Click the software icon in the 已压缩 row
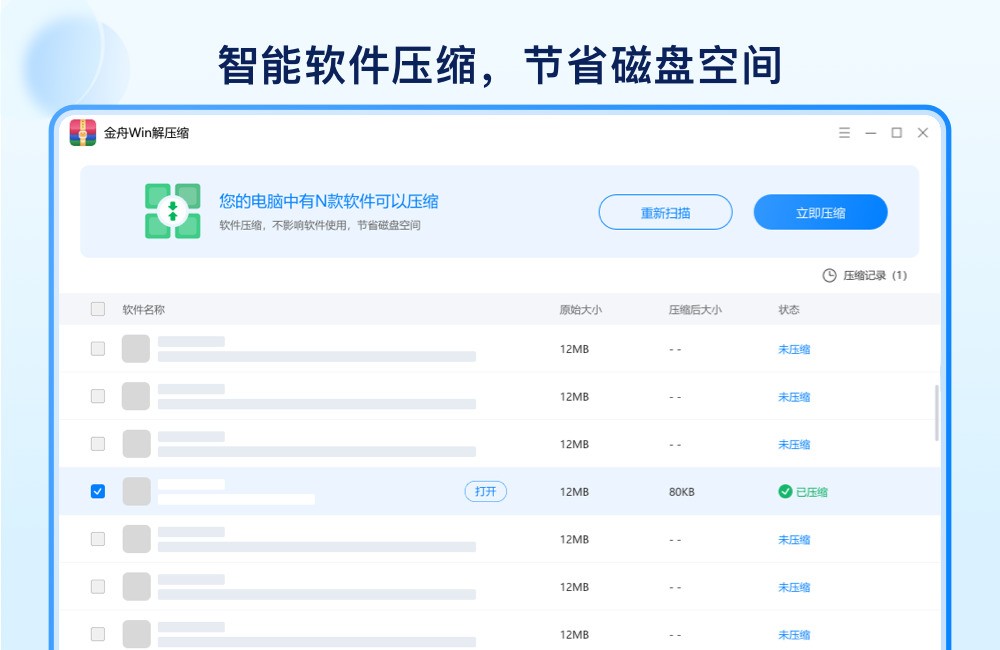 [136, 491]
